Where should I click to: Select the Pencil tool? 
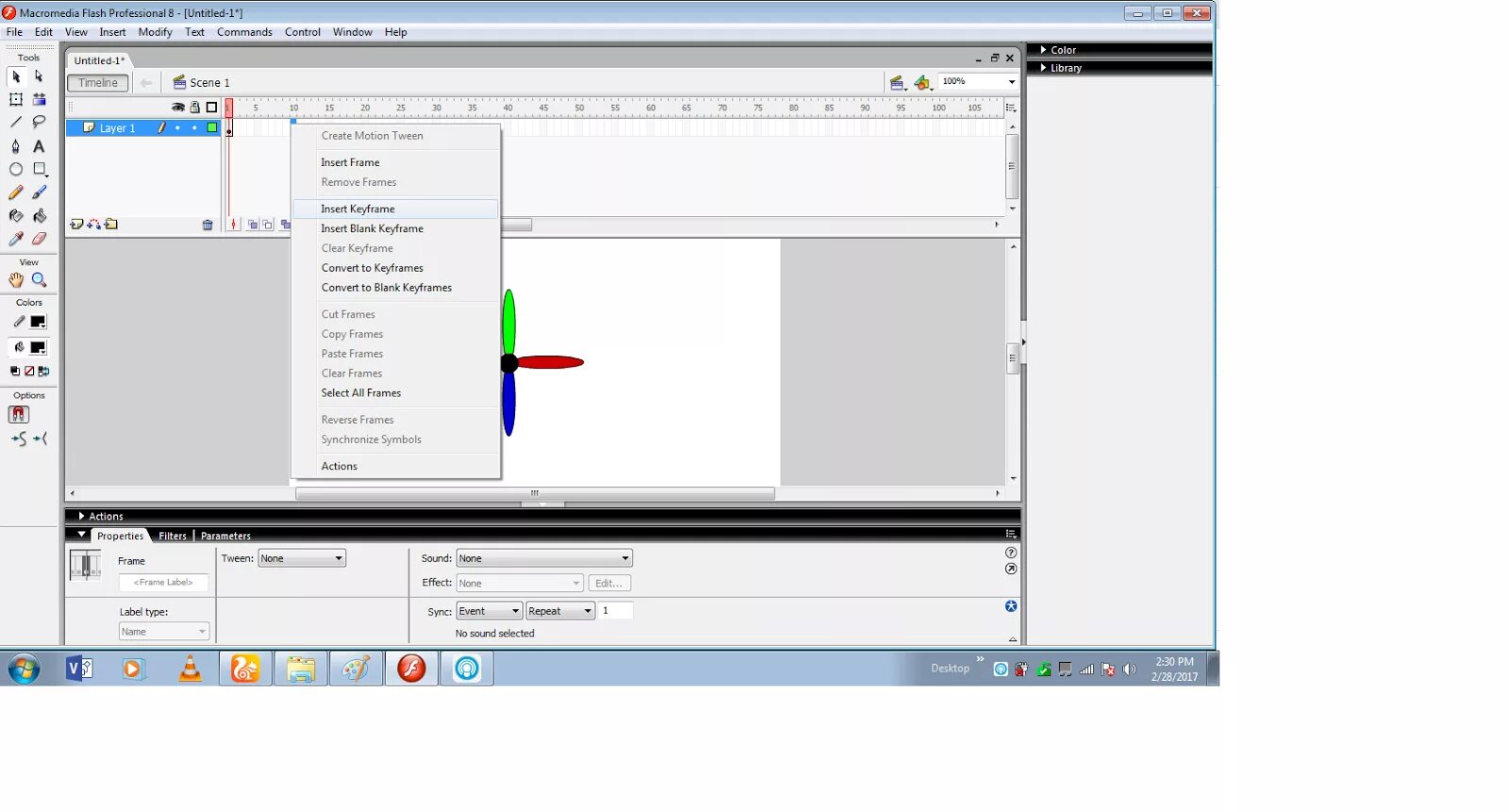16,192
